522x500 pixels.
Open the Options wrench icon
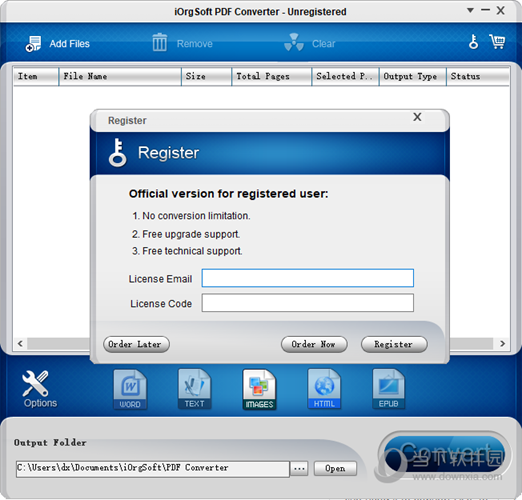coord(36,383)
